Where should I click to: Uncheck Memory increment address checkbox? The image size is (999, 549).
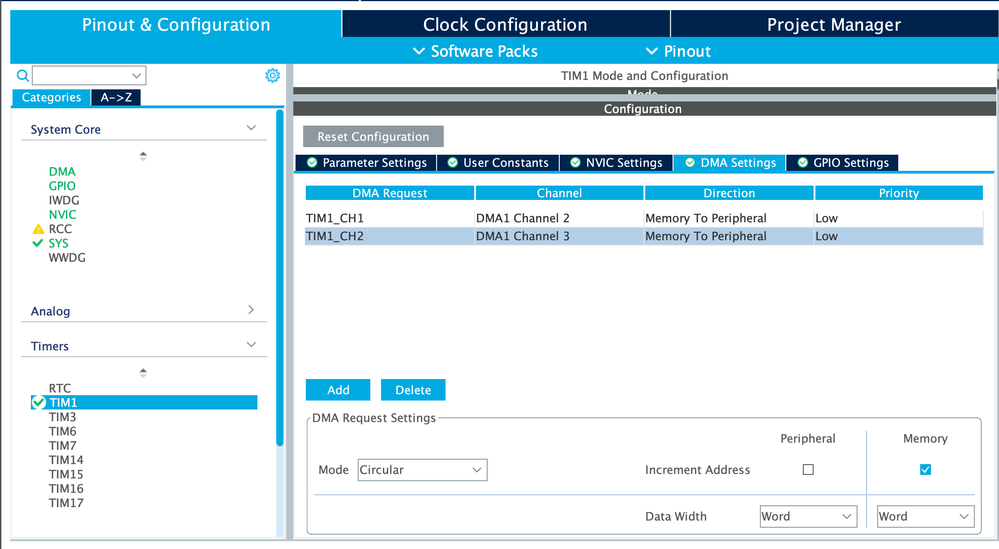click(x=925, y=469)
